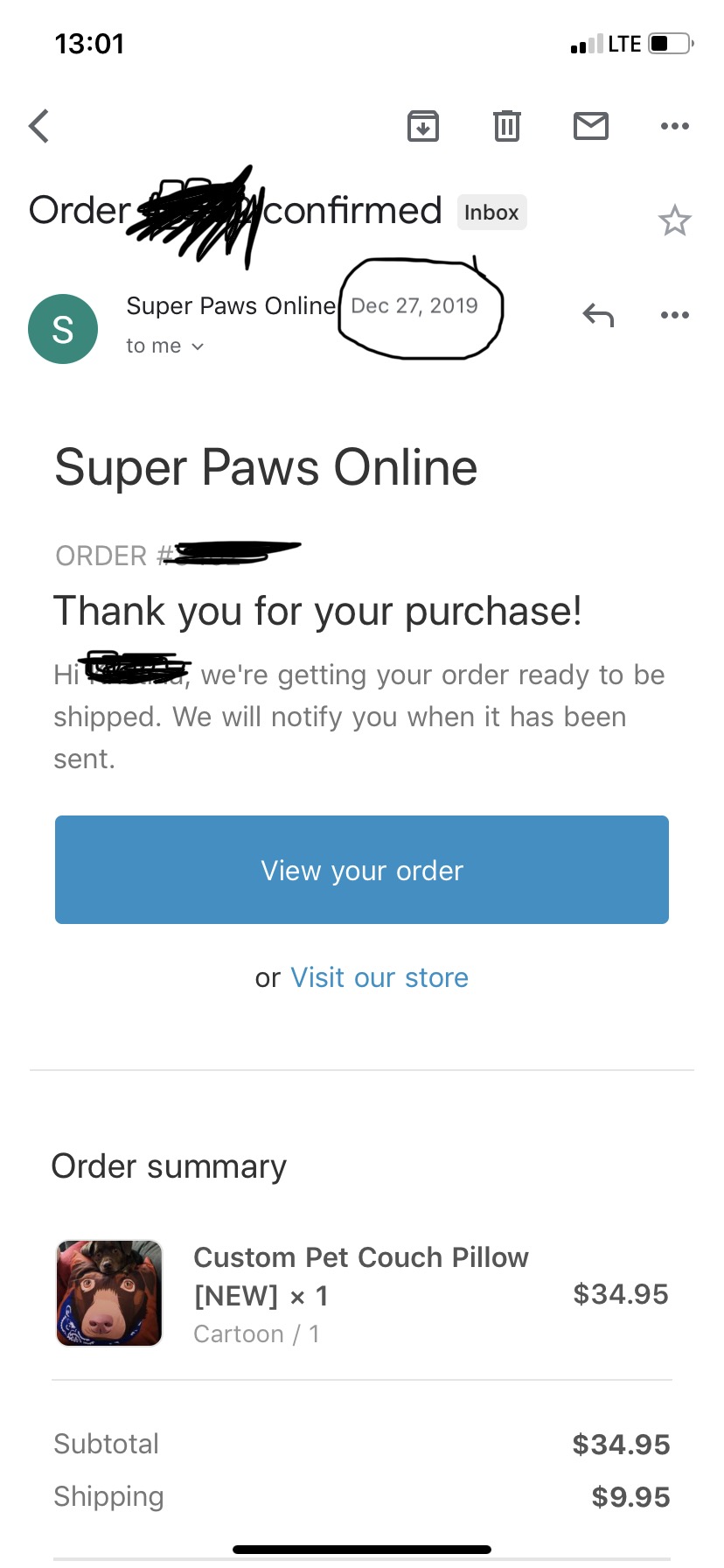This screenshot has height=1568, width=724.
Task: Tap Custom Pet Couch Pillow item name
Action: pos(361,1276)
